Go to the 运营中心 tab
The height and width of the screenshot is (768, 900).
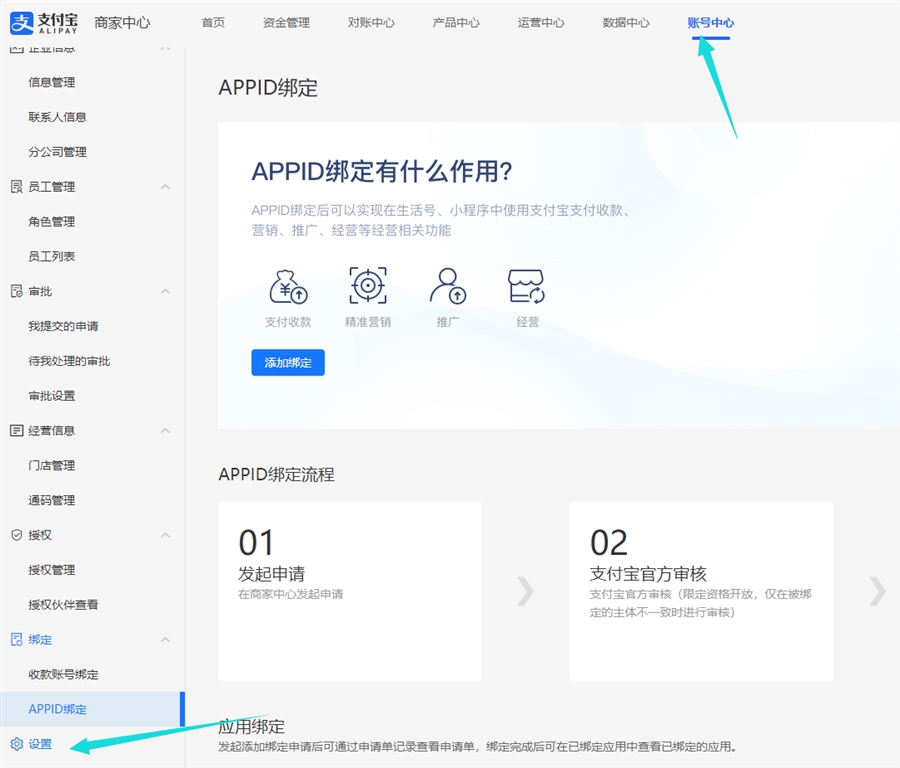point(541,22)
